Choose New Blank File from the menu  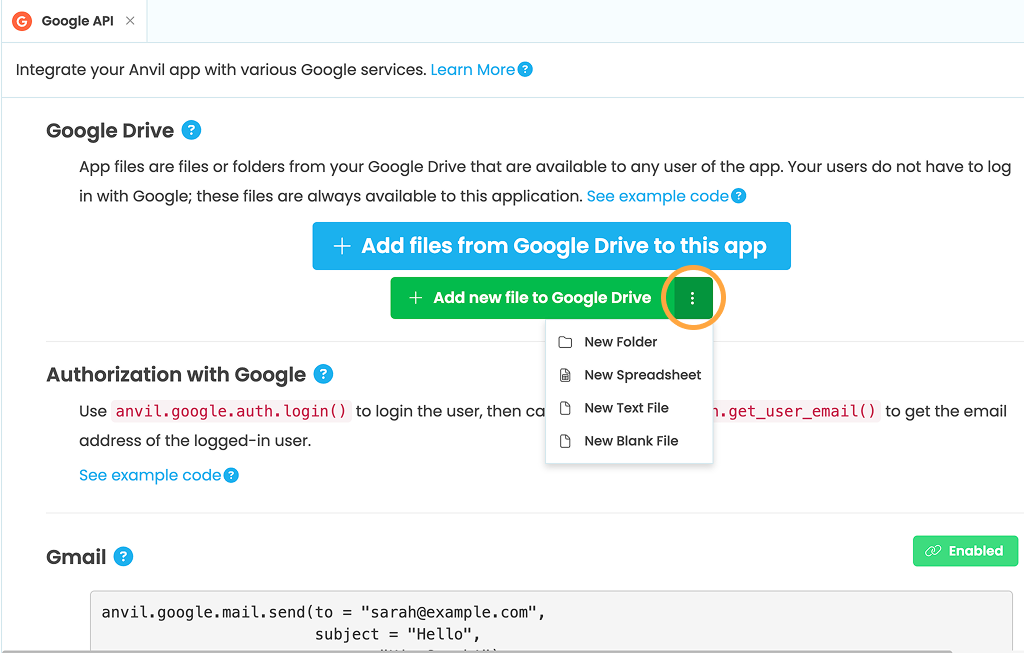coord(631,441)
